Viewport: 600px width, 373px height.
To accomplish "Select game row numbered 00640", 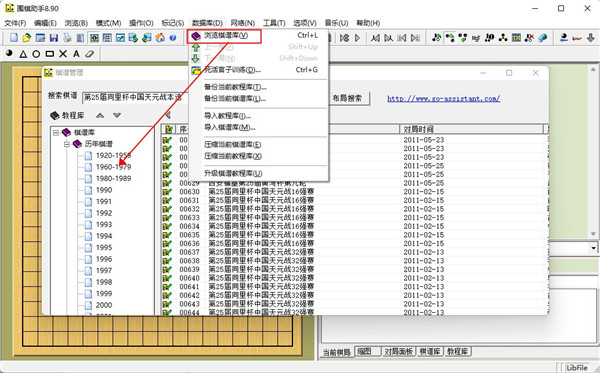I will point(354,278).
